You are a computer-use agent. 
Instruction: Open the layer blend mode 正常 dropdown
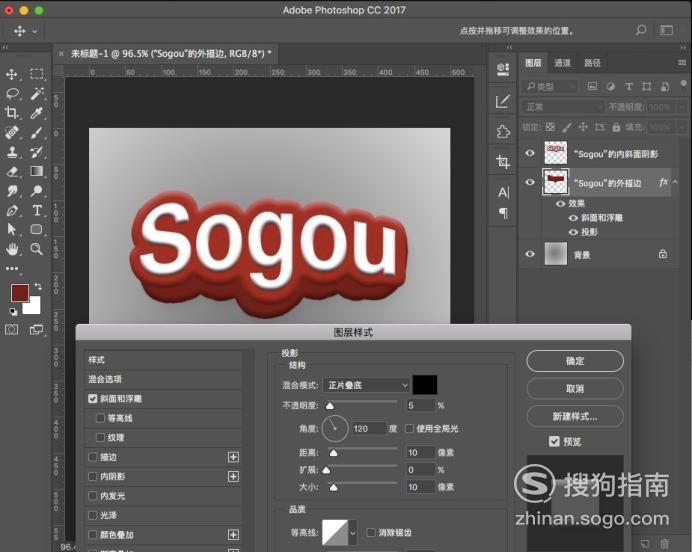point(563,107)
